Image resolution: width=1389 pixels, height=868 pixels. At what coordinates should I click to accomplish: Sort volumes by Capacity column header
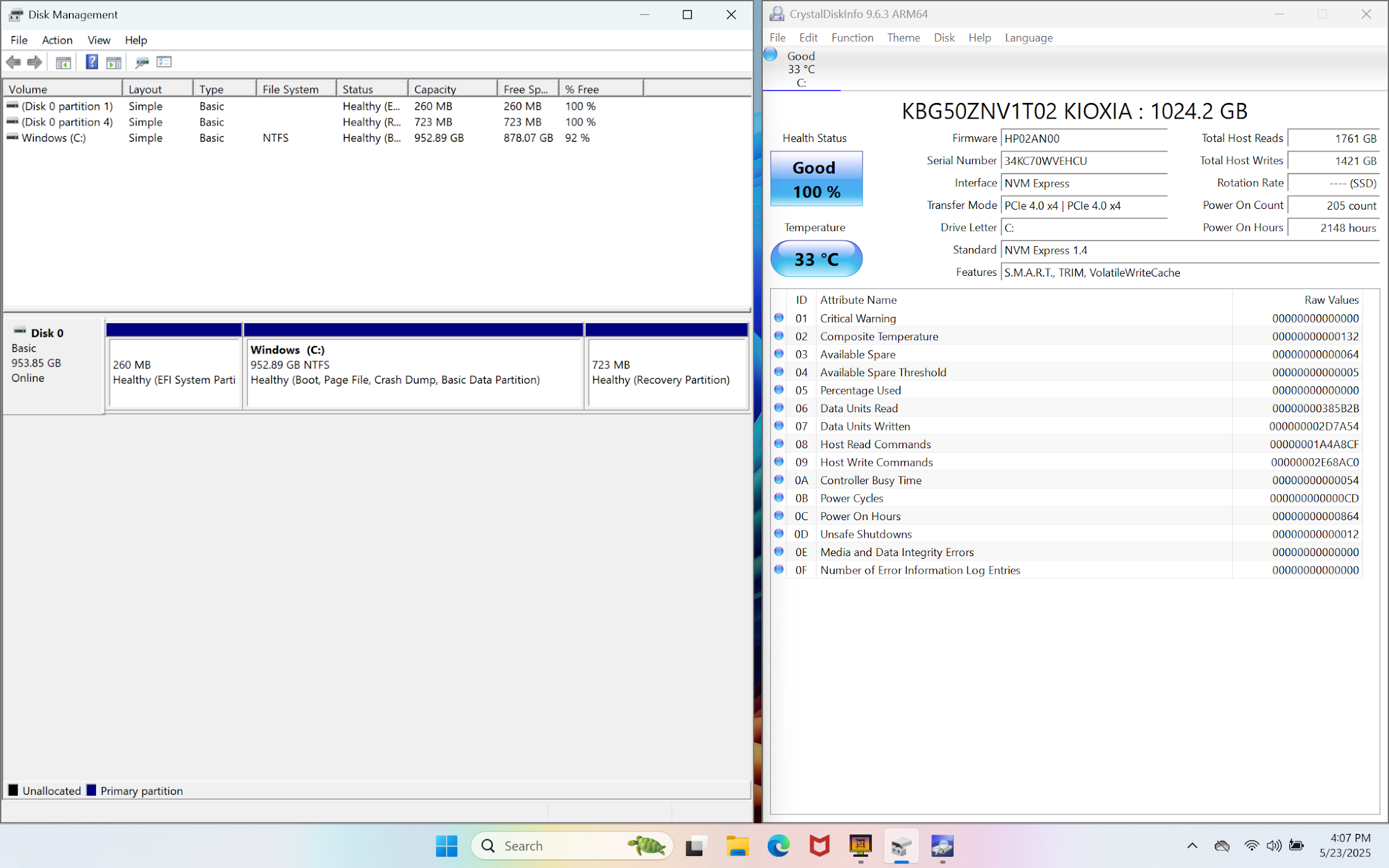click(x=452, y=89)
